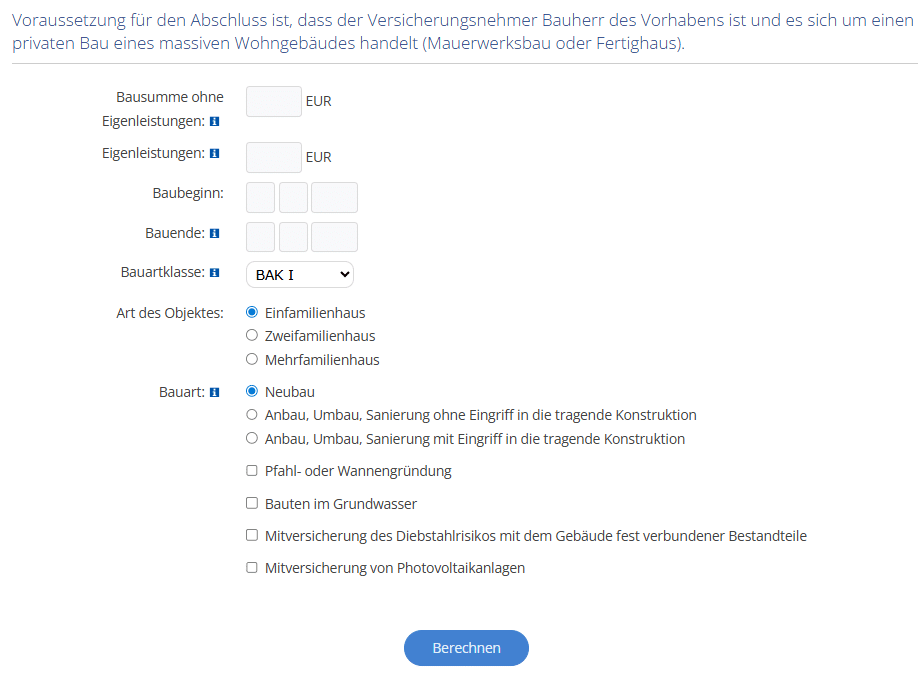Open the Bauartklasse dropdown showing BAK I
This screenshot has height=673, width=918.
click(300, 274)
